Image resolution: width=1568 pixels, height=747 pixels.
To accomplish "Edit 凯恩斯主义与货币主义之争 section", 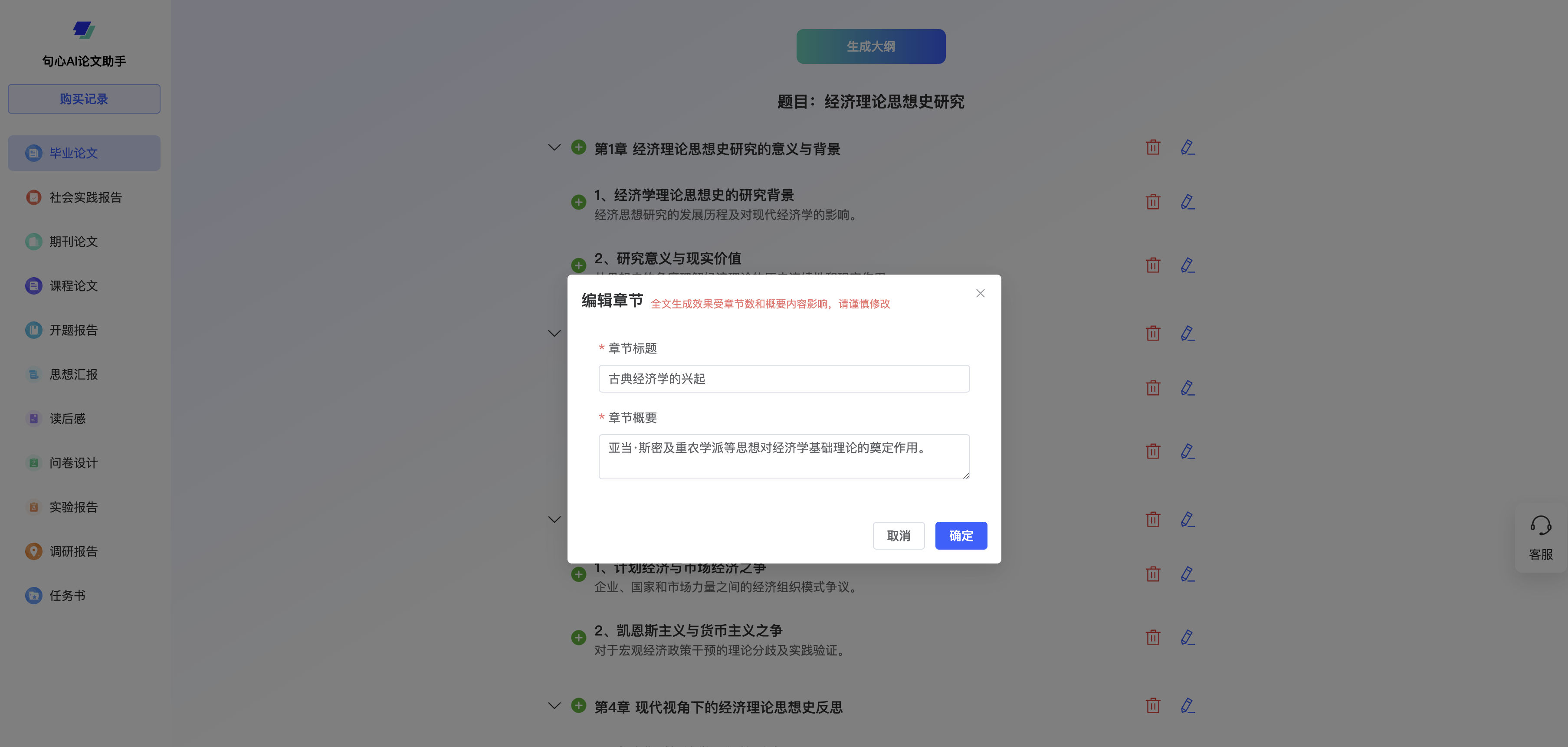I will click(1187, 637).
